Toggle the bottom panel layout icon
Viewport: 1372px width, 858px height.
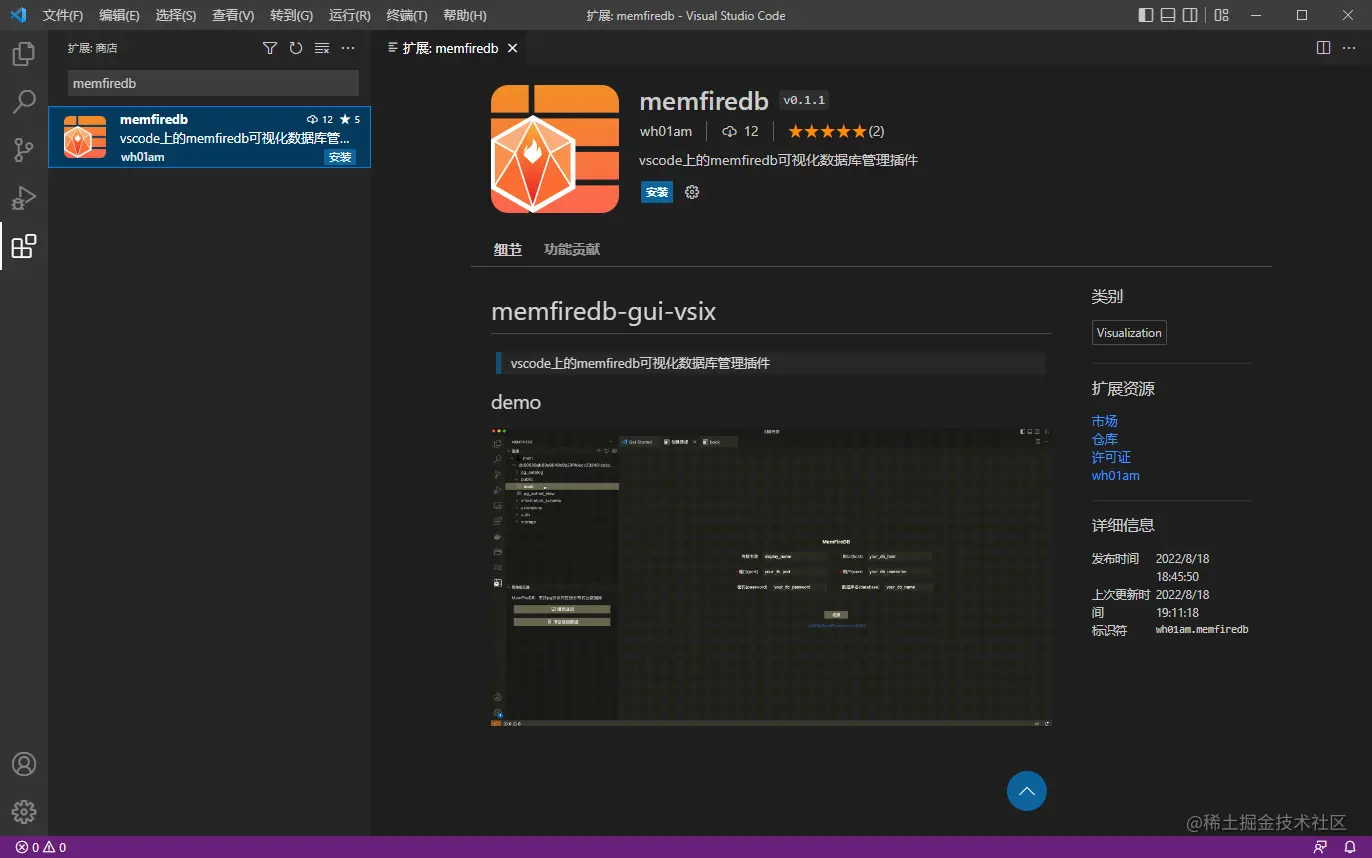[x=1168, y=15]
